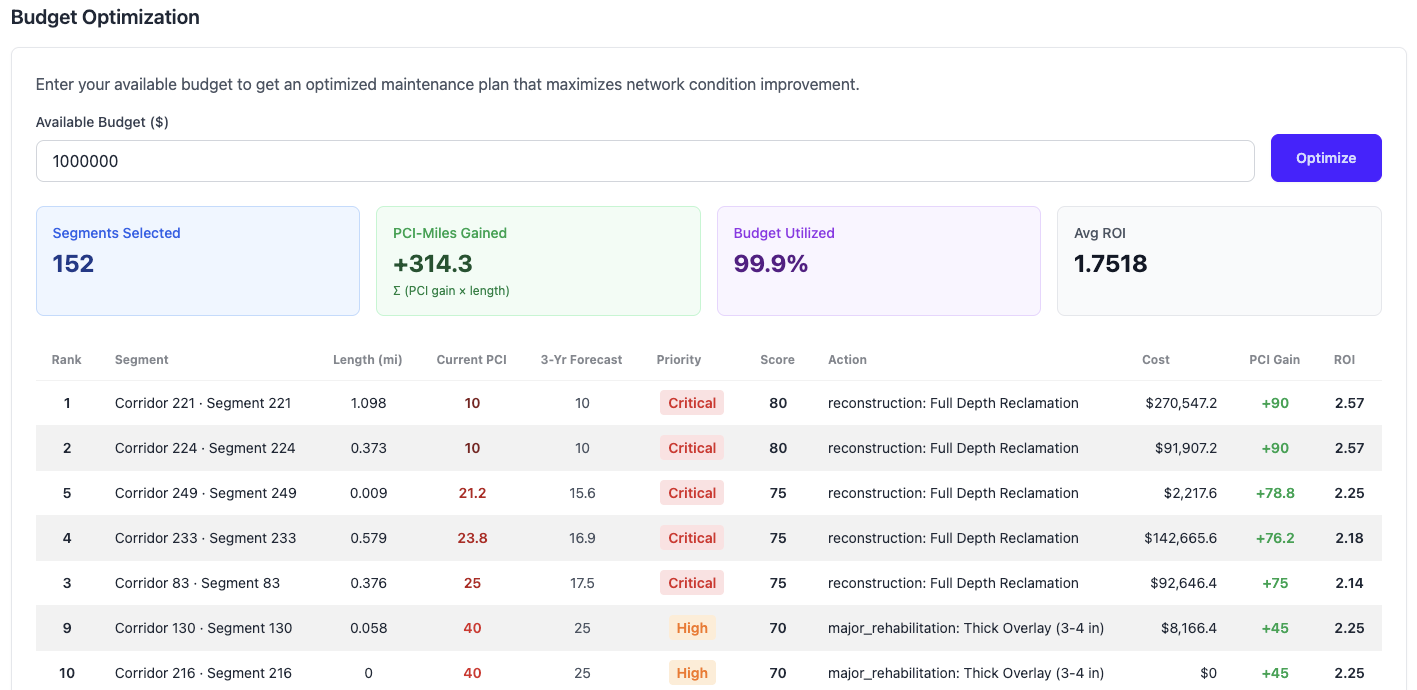Focus the Available Budget input field

pos(645,161)
